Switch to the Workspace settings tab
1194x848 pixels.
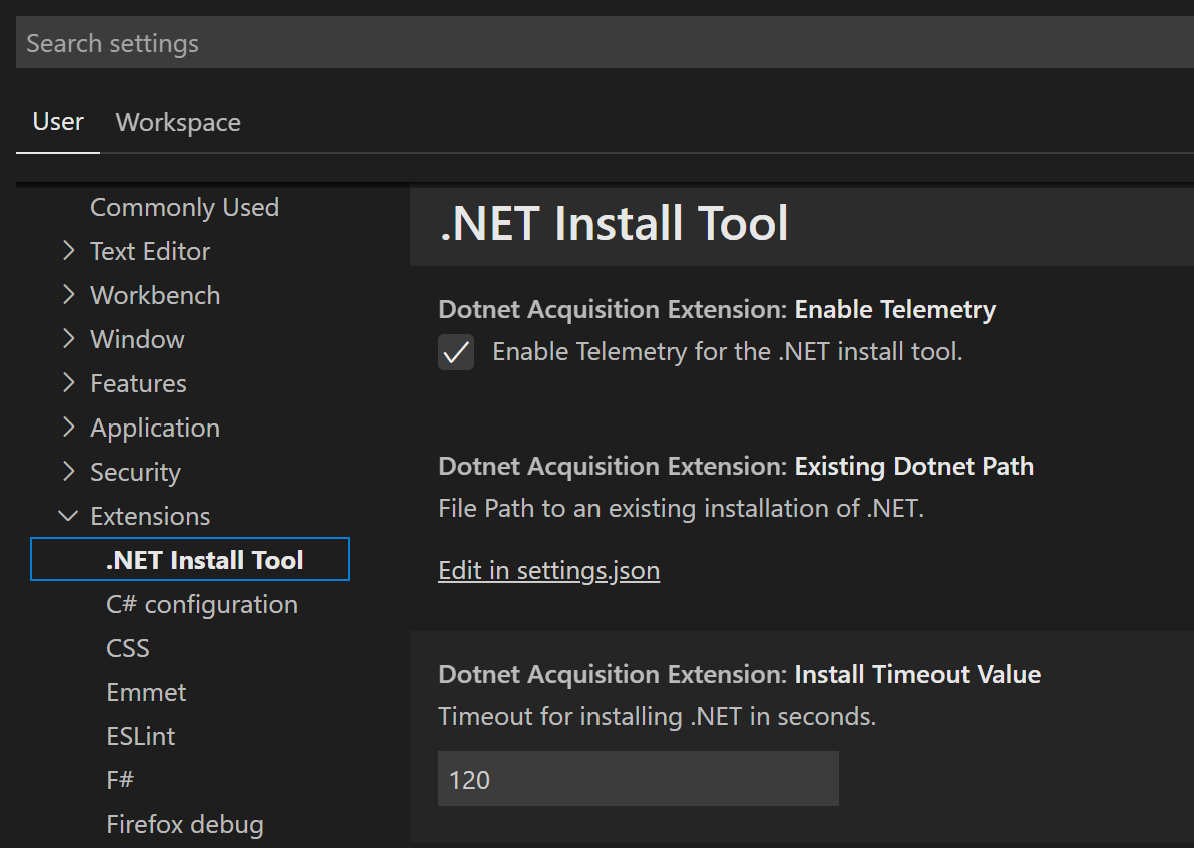[178, 122]
